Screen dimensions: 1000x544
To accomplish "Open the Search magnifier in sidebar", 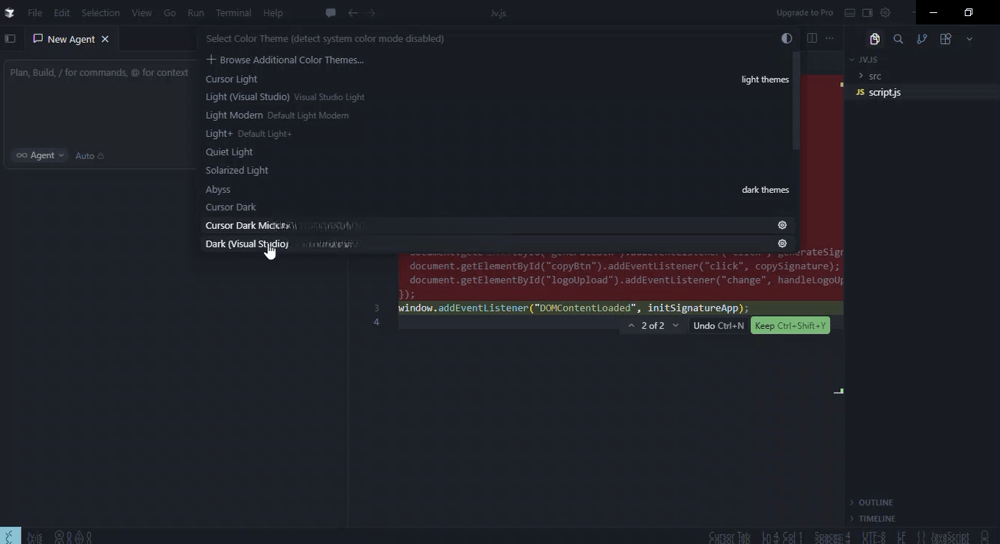I will (x=898, y=39).
